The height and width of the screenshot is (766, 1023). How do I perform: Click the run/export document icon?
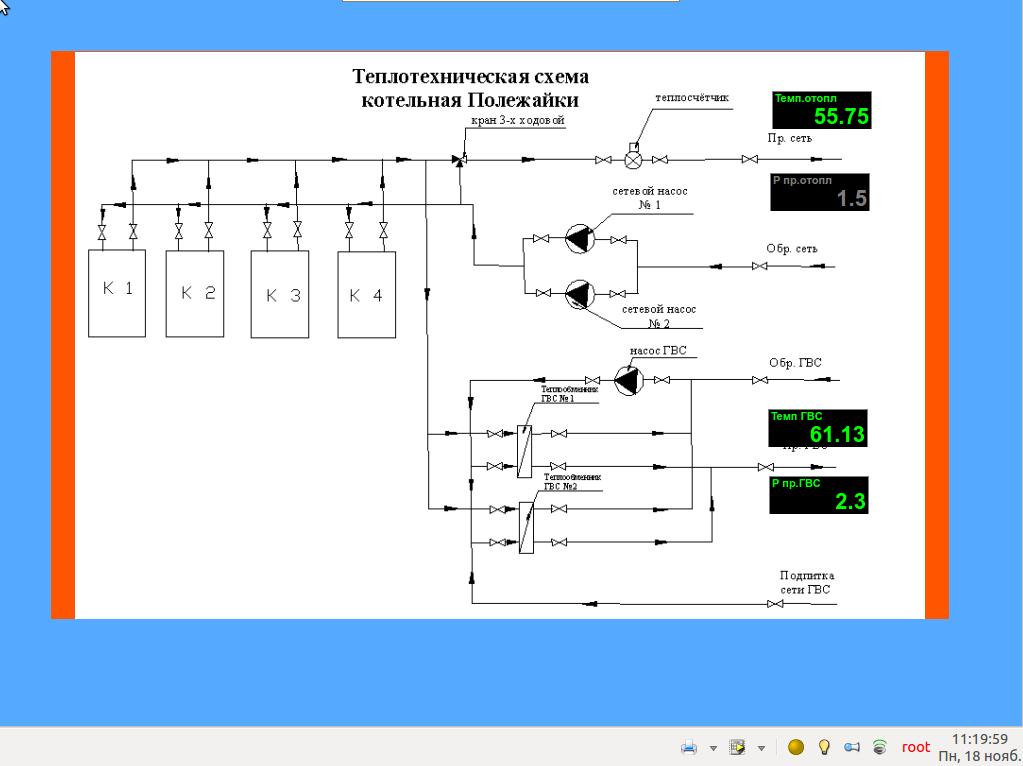pos(738,747)
